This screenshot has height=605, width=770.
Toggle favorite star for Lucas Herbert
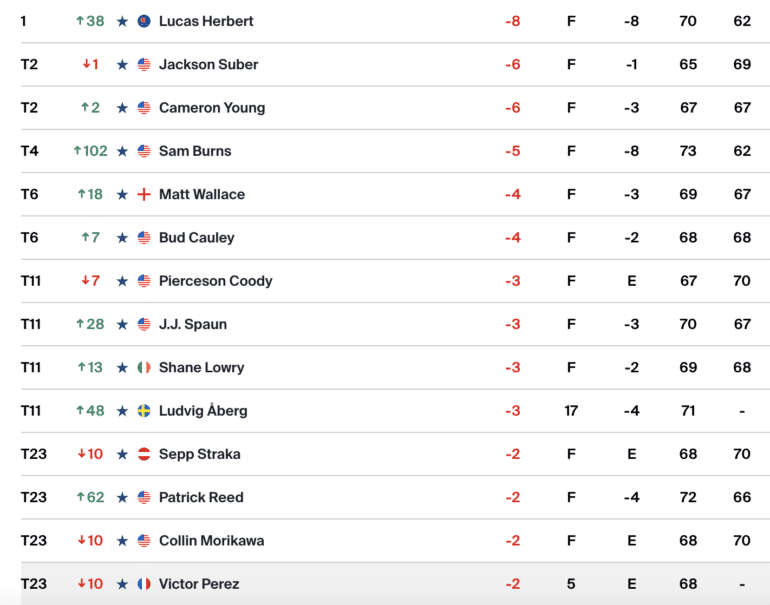click(122, 21)
